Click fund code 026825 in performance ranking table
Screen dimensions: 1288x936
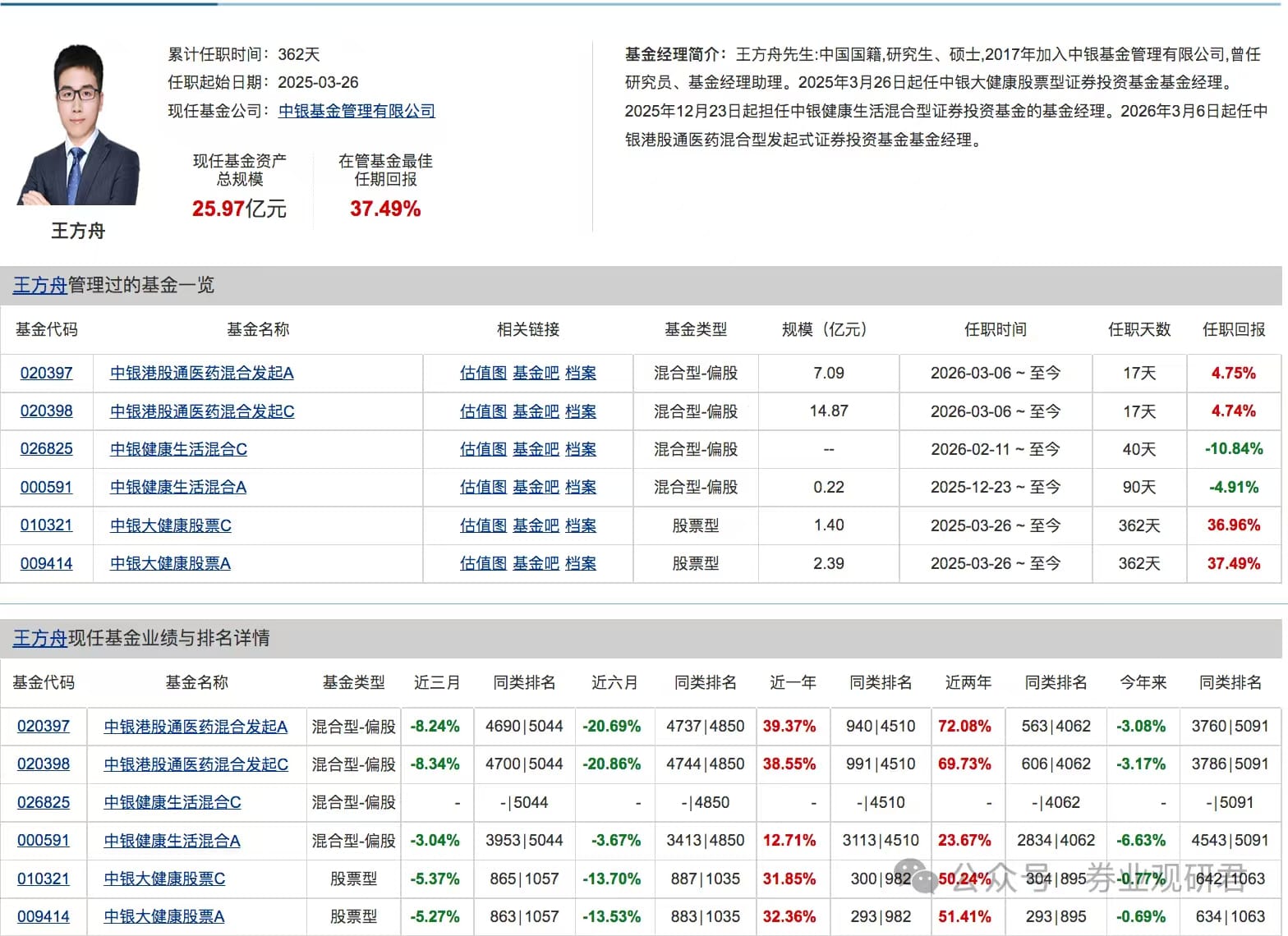pos(44,802)
